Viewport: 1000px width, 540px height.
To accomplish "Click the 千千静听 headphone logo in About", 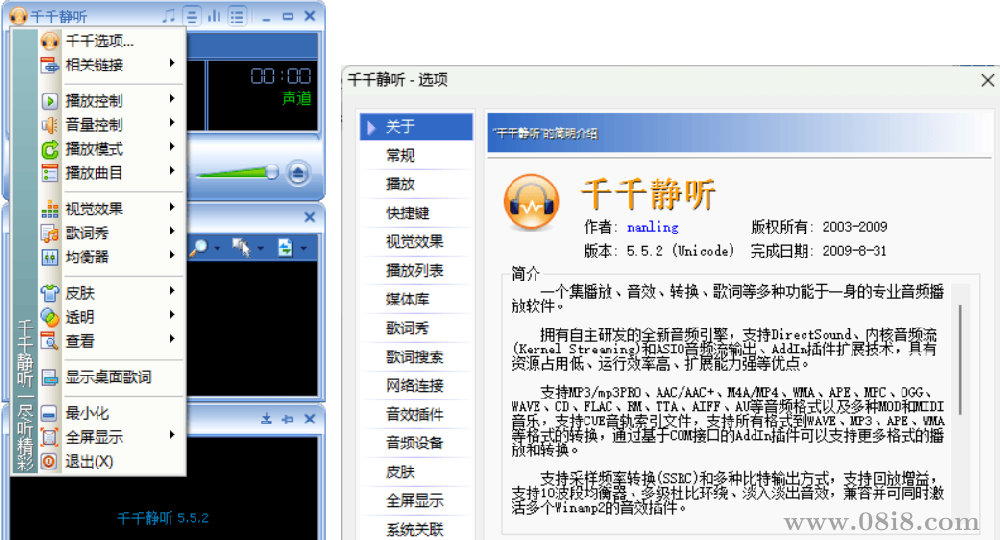I will (x=531, y=203).
